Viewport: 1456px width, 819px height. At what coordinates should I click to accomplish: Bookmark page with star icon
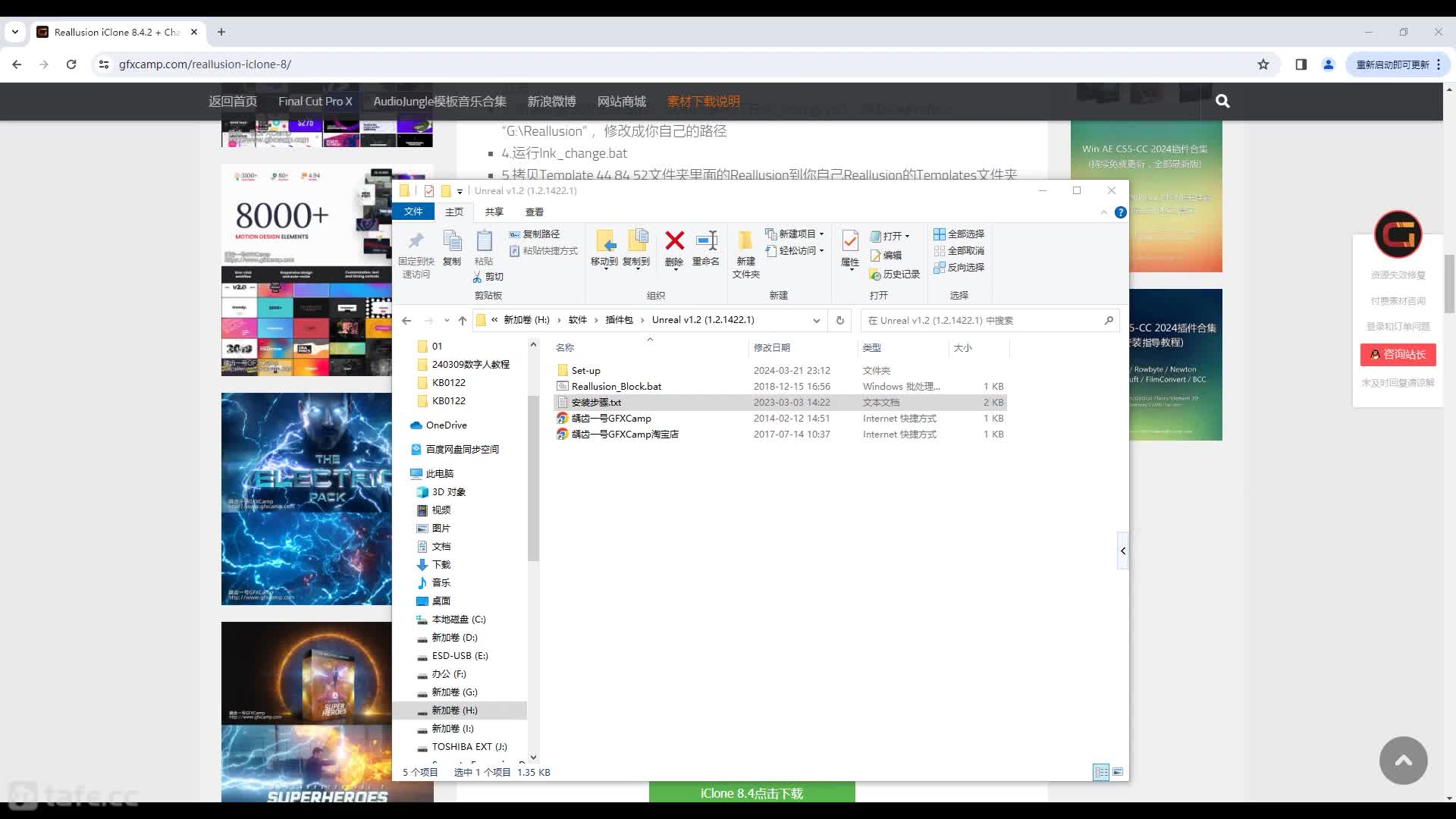tap(1263, 64)
